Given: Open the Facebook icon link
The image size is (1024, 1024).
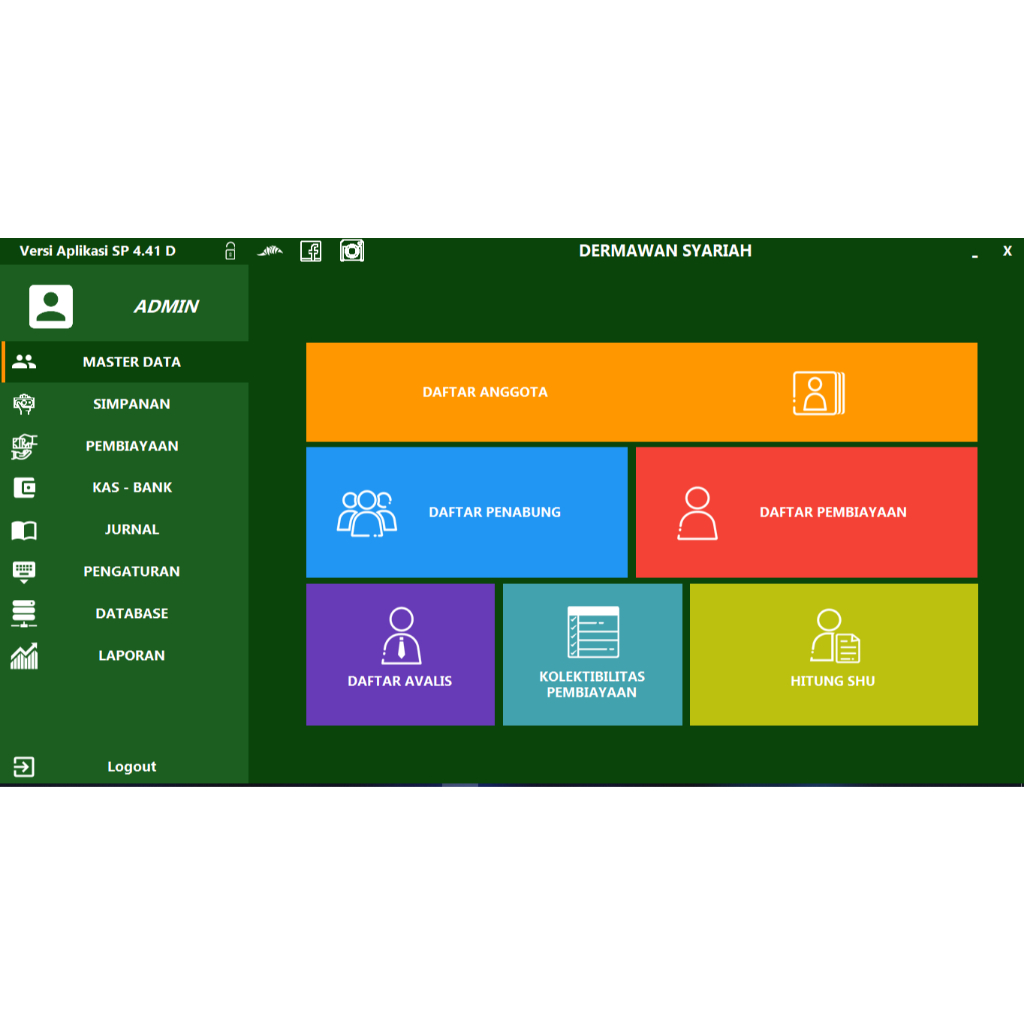Looking at the screenshot, I should click(x=311, y=251).
